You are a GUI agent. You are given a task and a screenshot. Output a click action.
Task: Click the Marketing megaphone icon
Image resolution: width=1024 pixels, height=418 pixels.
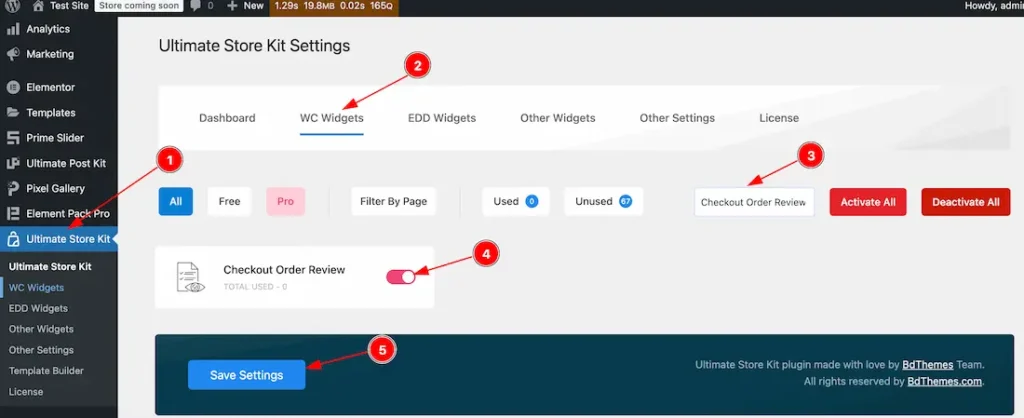tap(14, 54)
